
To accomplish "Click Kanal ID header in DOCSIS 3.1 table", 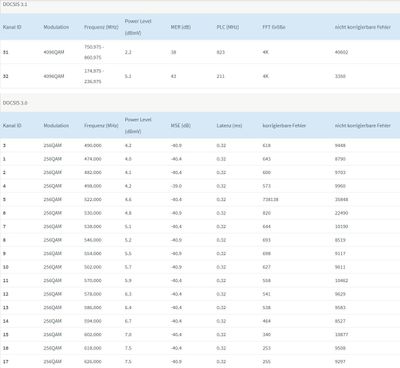I will [12, 27].
